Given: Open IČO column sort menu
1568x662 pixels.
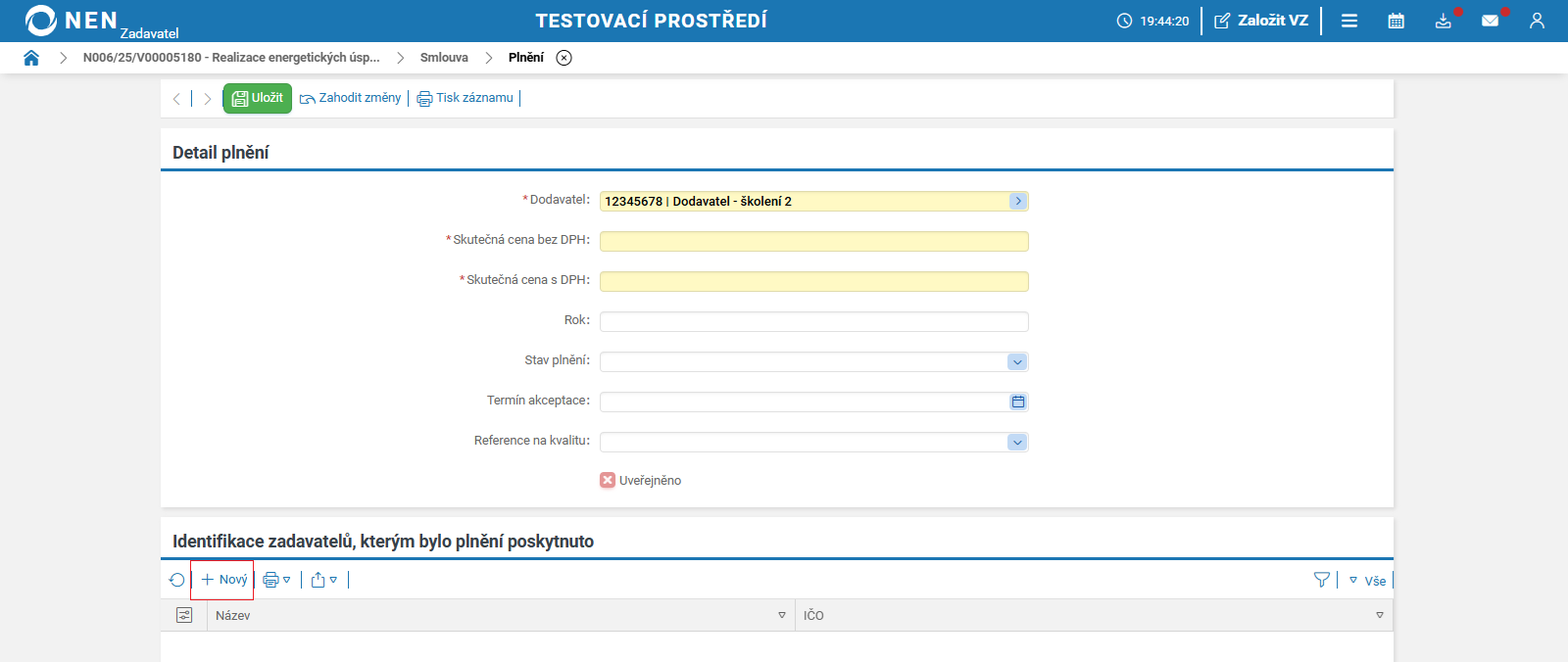Looking at the screenshot, I should (x=1380, y=615).
